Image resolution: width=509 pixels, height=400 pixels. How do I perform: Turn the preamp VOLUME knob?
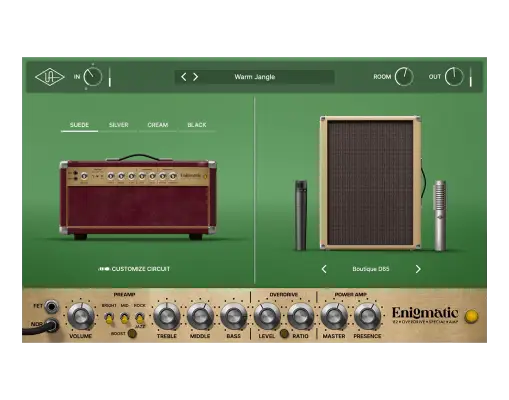click(x=81, y=316)
